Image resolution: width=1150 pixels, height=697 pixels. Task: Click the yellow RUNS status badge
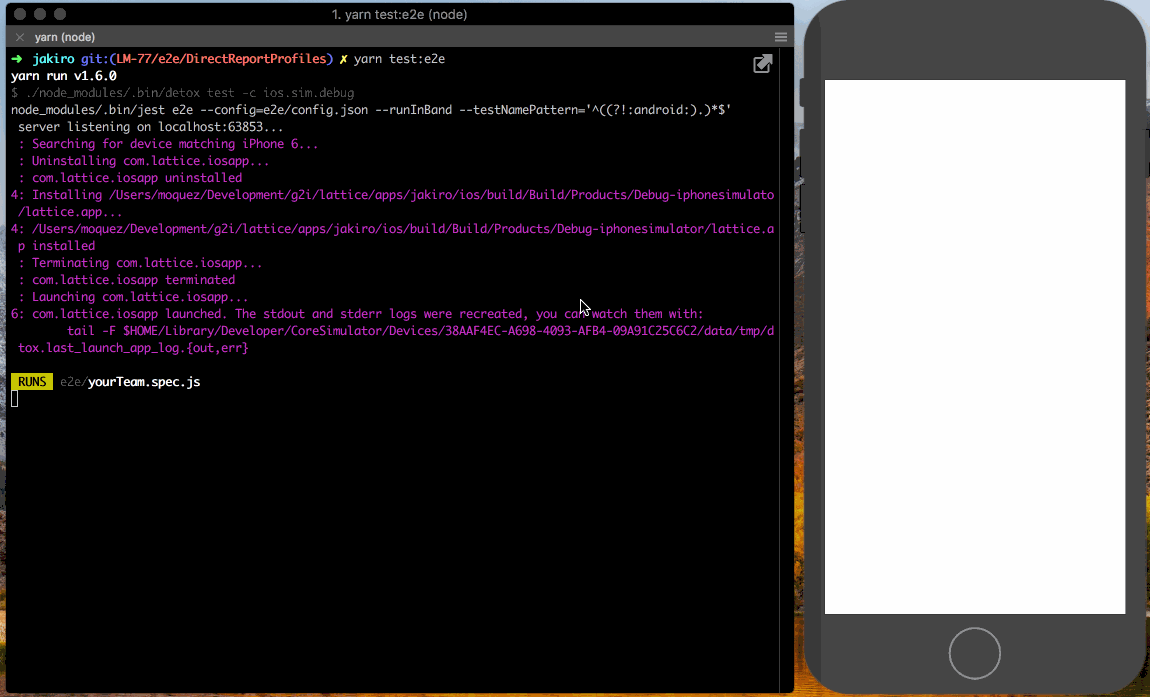click(x=32, y=382)
